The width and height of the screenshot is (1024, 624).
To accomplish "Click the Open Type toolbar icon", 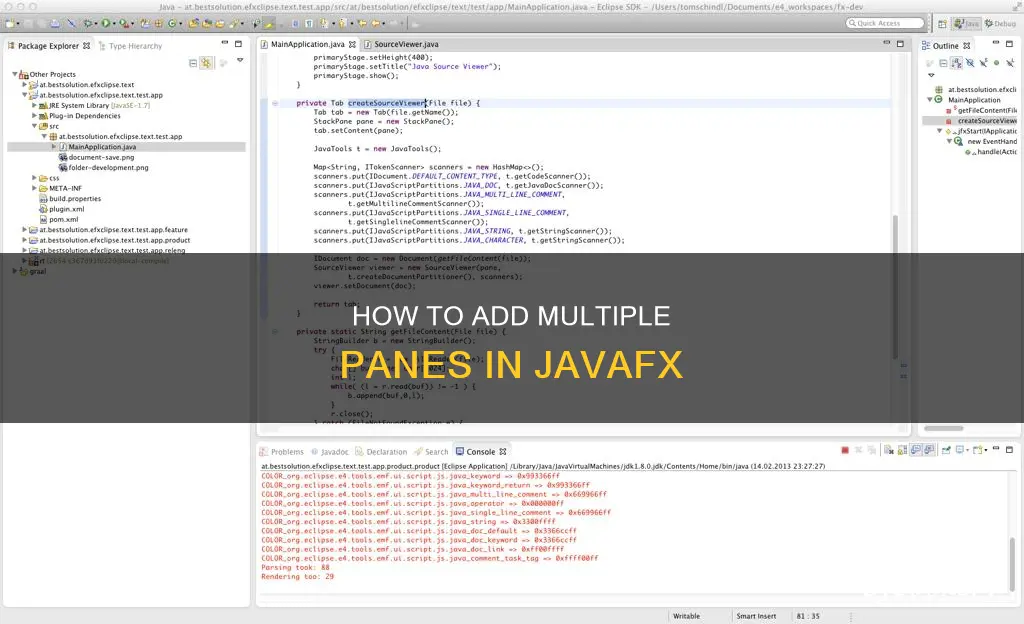I will [x=194, y=23].
